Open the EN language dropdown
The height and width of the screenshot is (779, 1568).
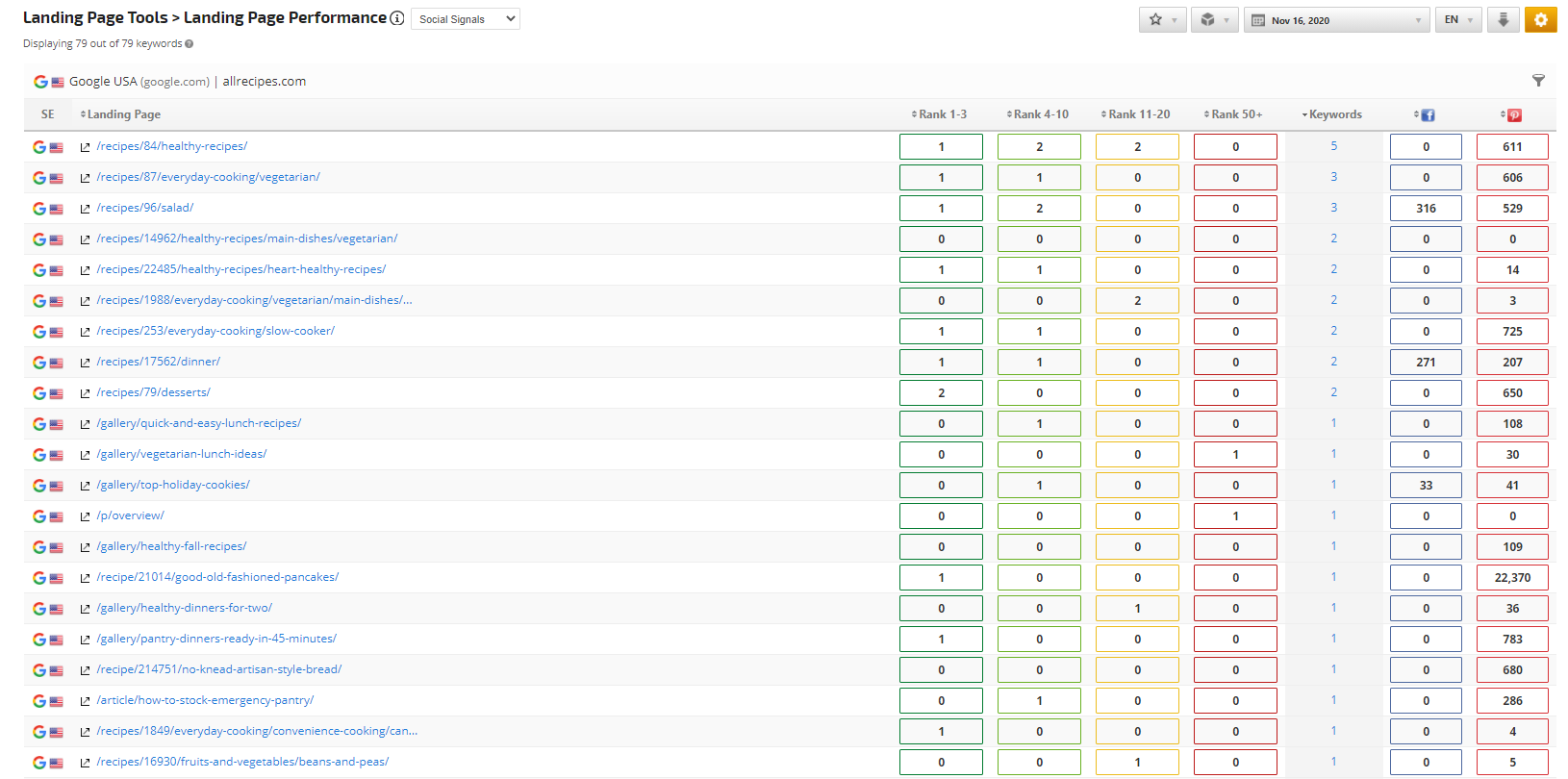point(1457,19)
